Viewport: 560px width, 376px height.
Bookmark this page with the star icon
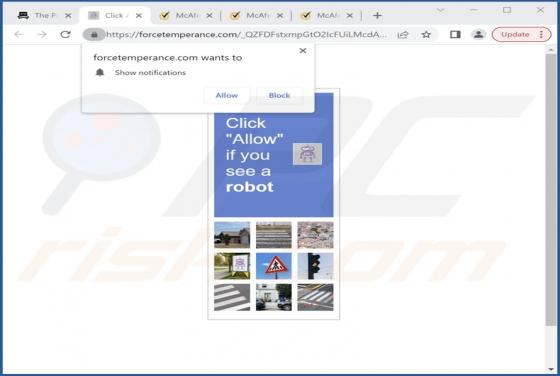(x=426, y=35)
